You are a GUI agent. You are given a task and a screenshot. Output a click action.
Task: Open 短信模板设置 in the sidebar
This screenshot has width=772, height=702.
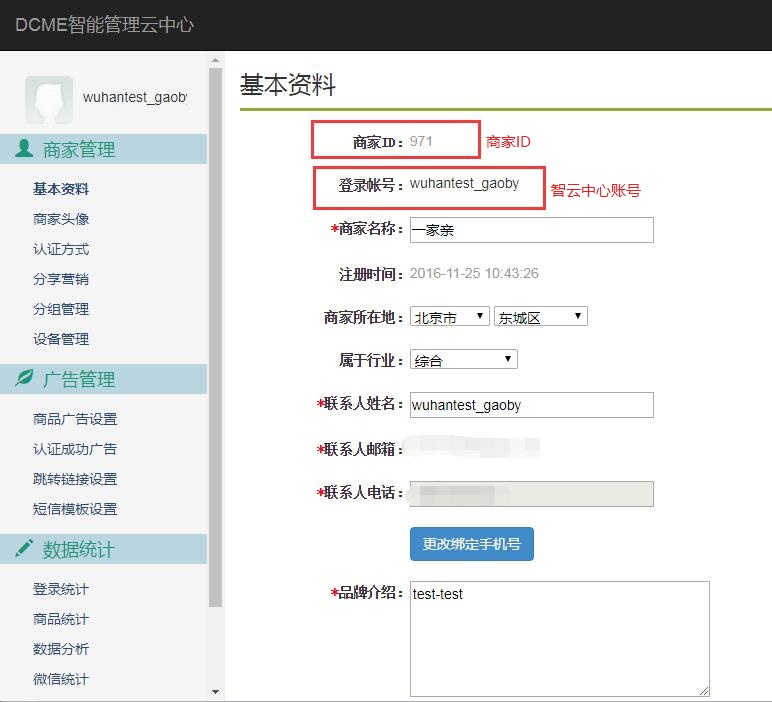[75, 509]
